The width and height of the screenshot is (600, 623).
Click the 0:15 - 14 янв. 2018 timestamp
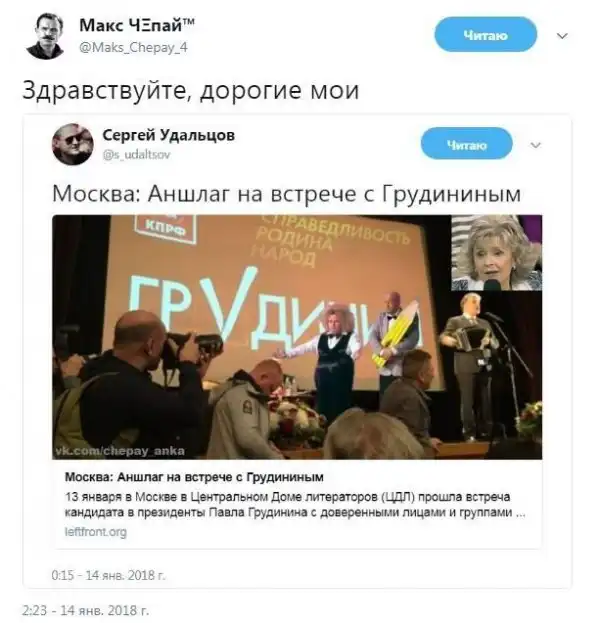click(108, 575)
